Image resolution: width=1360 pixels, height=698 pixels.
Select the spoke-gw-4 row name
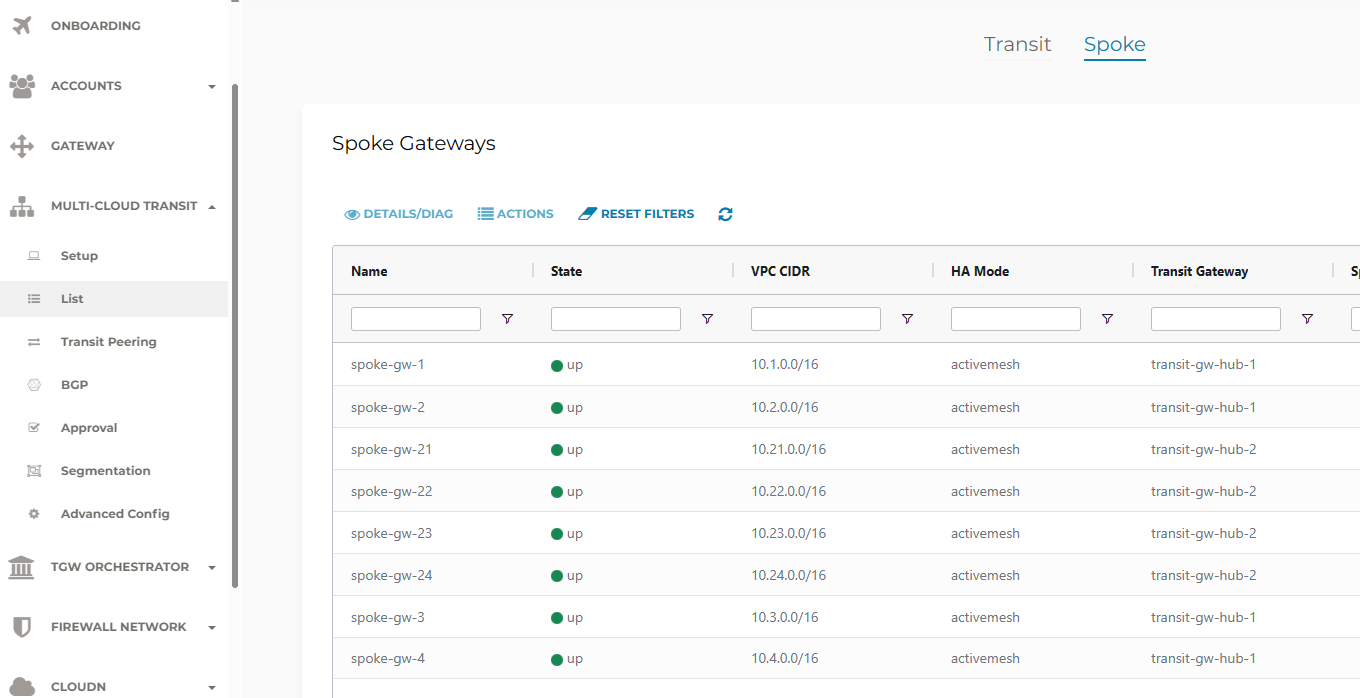tap(388, 658)
